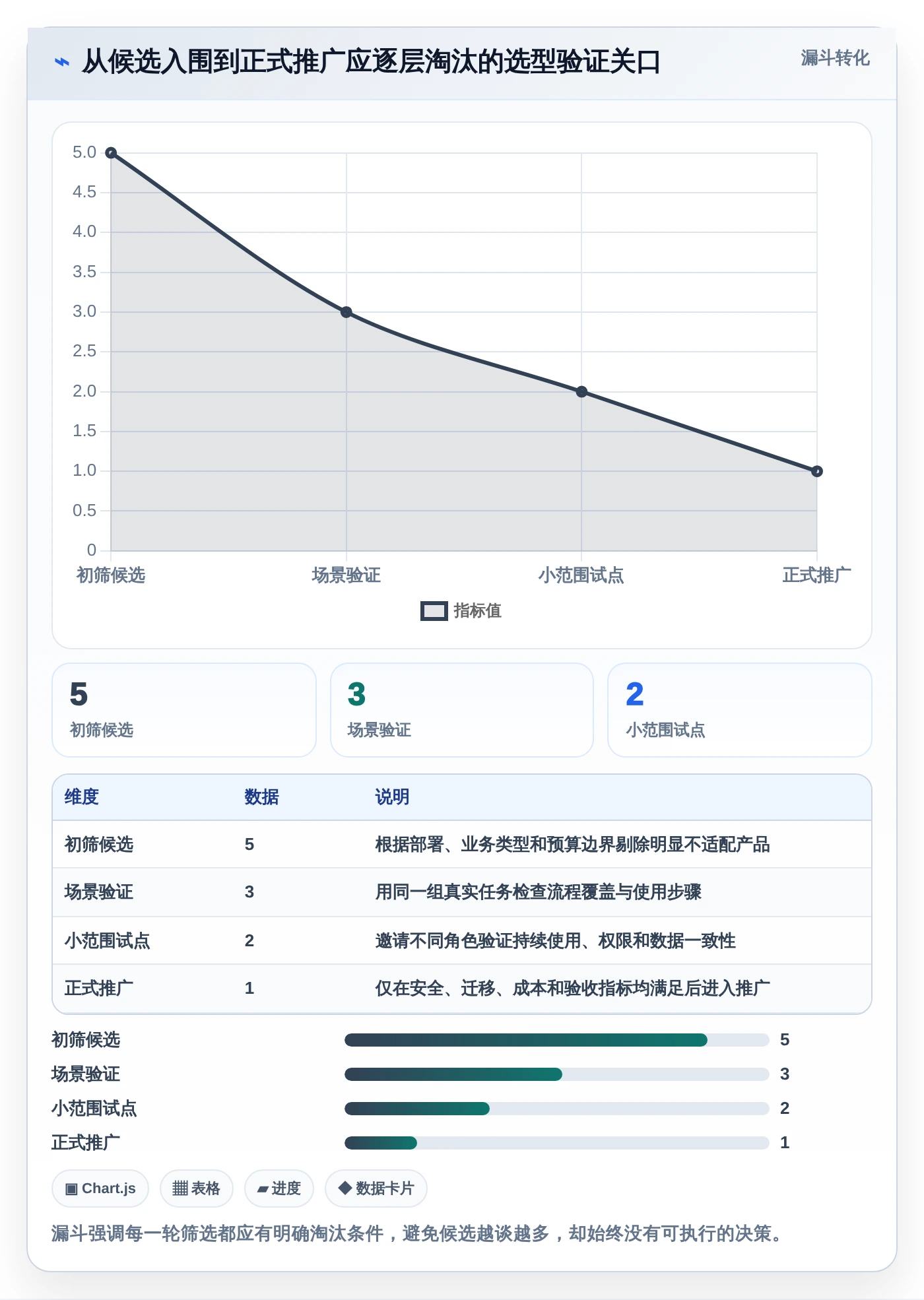Click the 指标值 legend label
924x1300 pixels.
tap(477, 611)
